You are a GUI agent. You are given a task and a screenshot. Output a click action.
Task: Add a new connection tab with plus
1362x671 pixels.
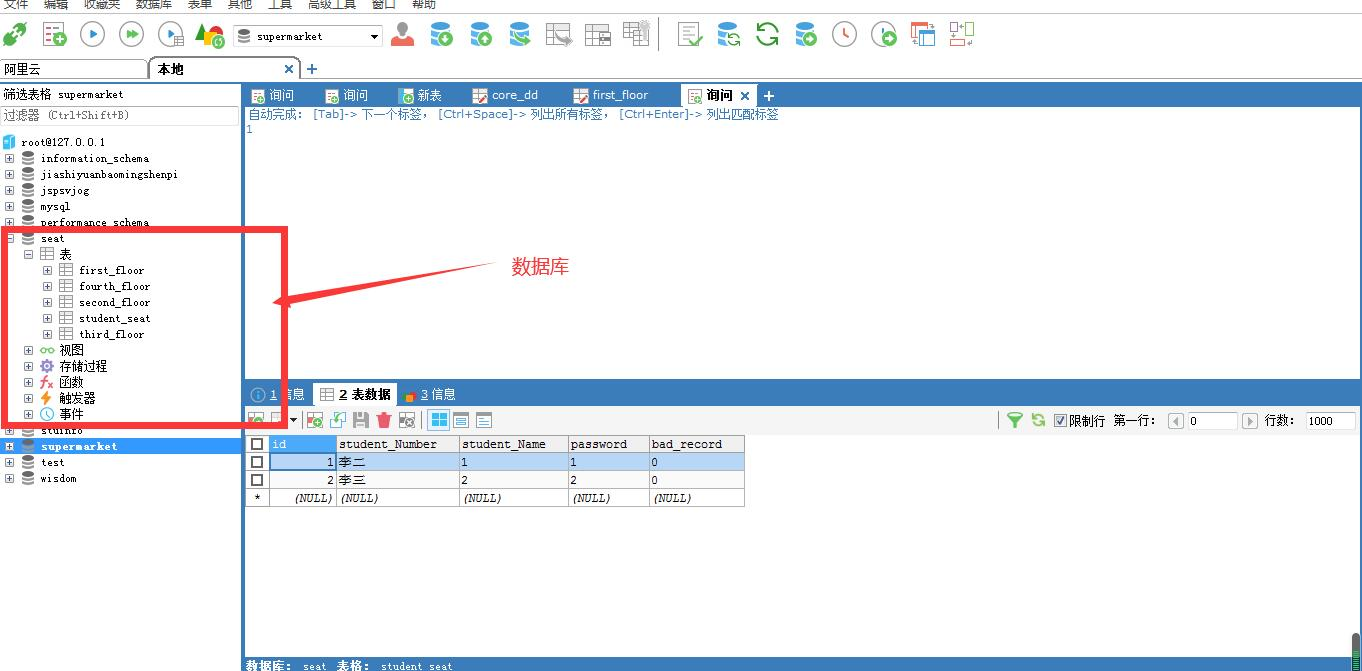pos(312,69)
